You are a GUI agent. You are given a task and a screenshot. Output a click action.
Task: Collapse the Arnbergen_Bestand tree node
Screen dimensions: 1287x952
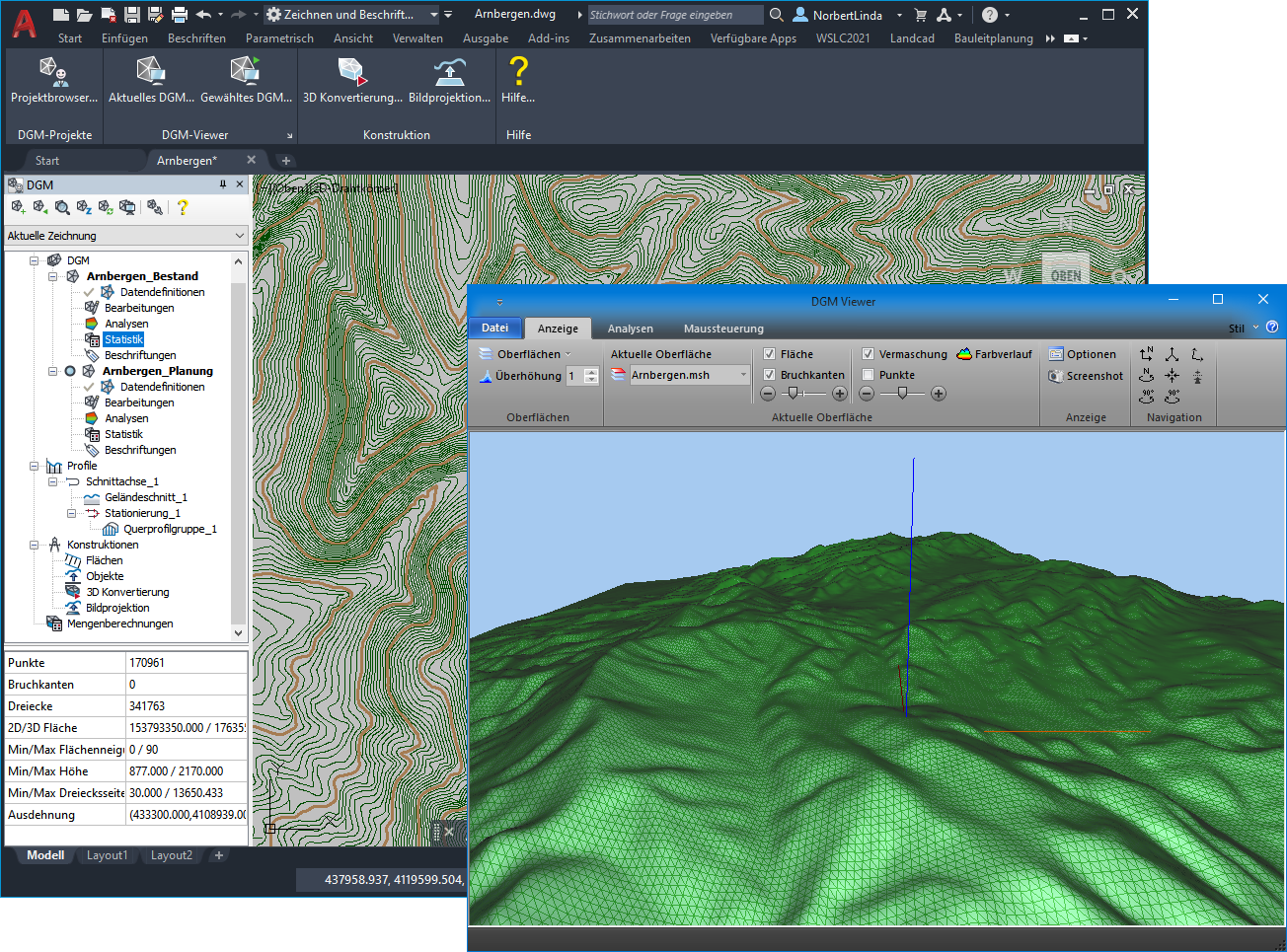click(53, 276)
